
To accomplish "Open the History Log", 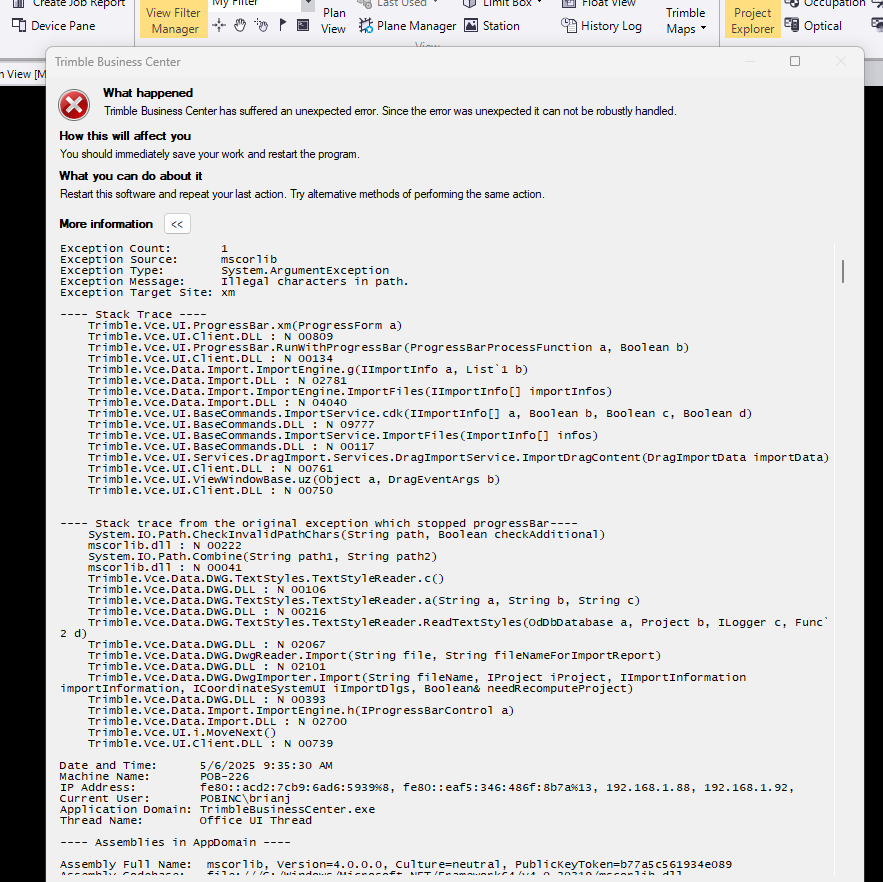I will [x=601, y=26].
